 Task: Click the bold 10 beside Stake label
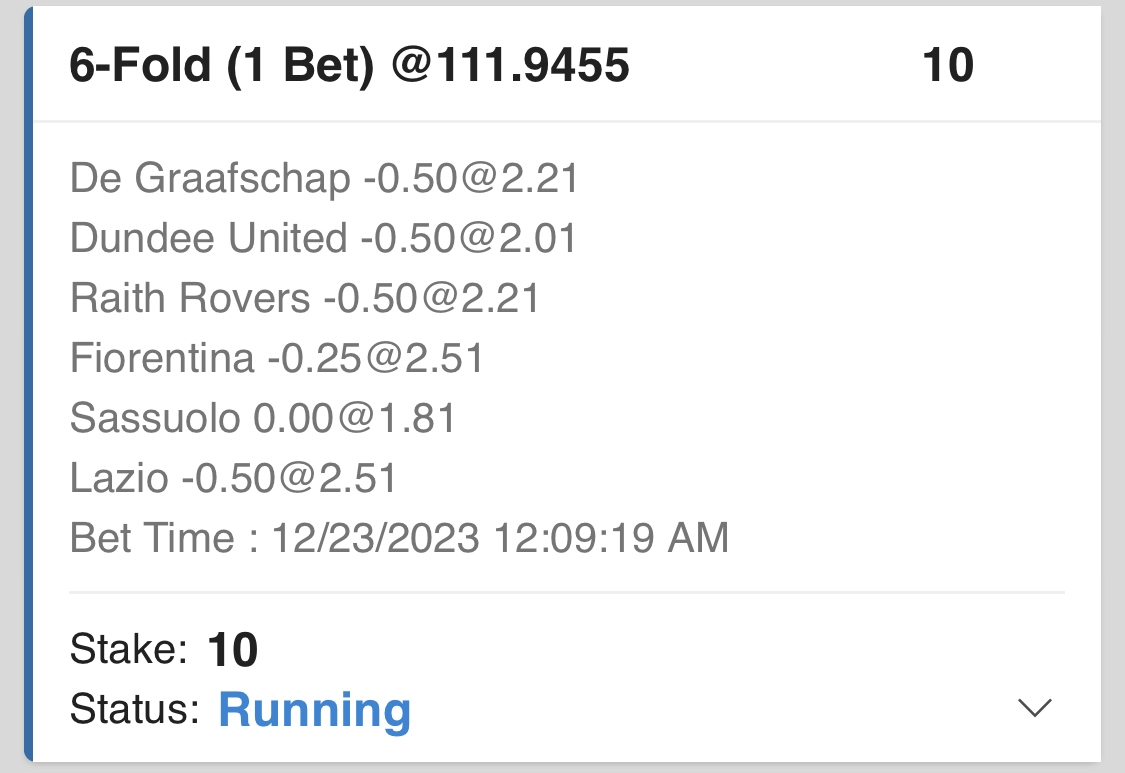[x=233, y=651]
